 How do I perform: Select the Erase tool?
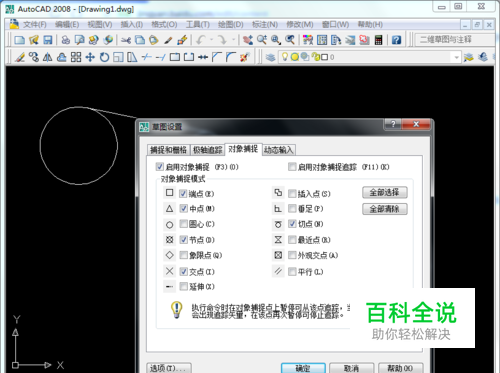pyautogui.click(x=20, y=57)
